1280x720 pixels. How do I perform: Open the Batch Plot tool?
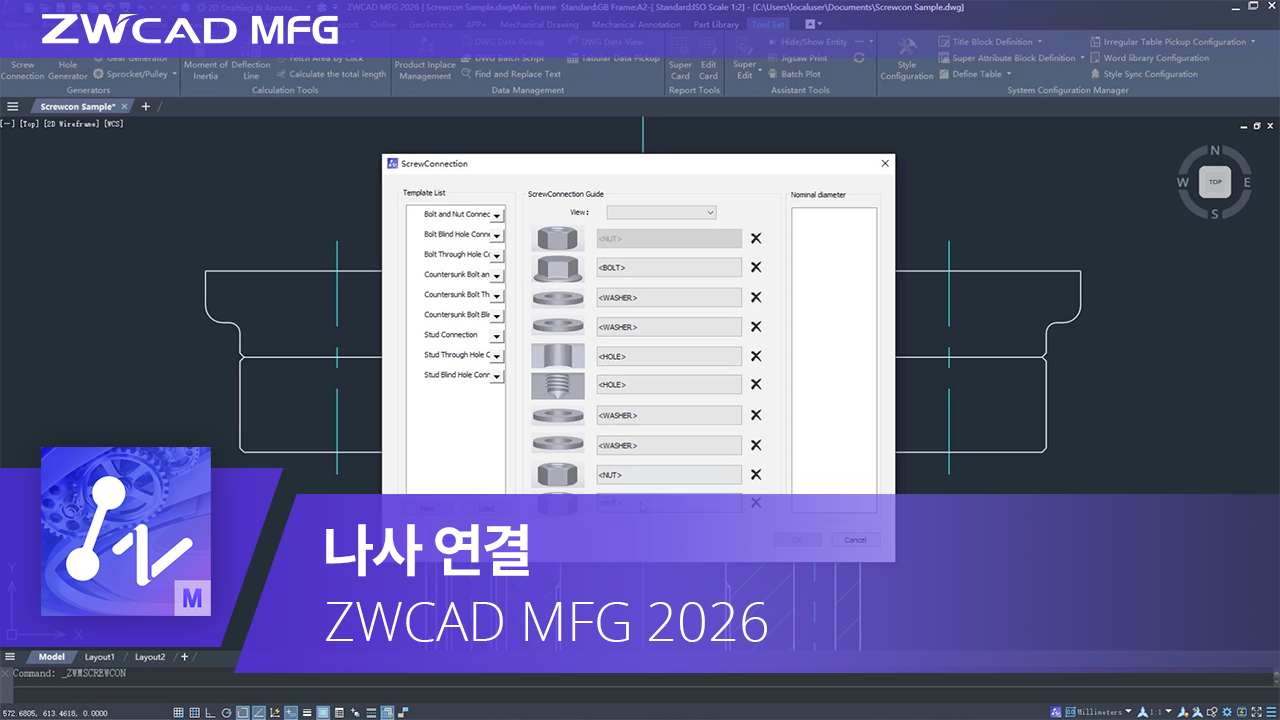click(x=794, y=74)
